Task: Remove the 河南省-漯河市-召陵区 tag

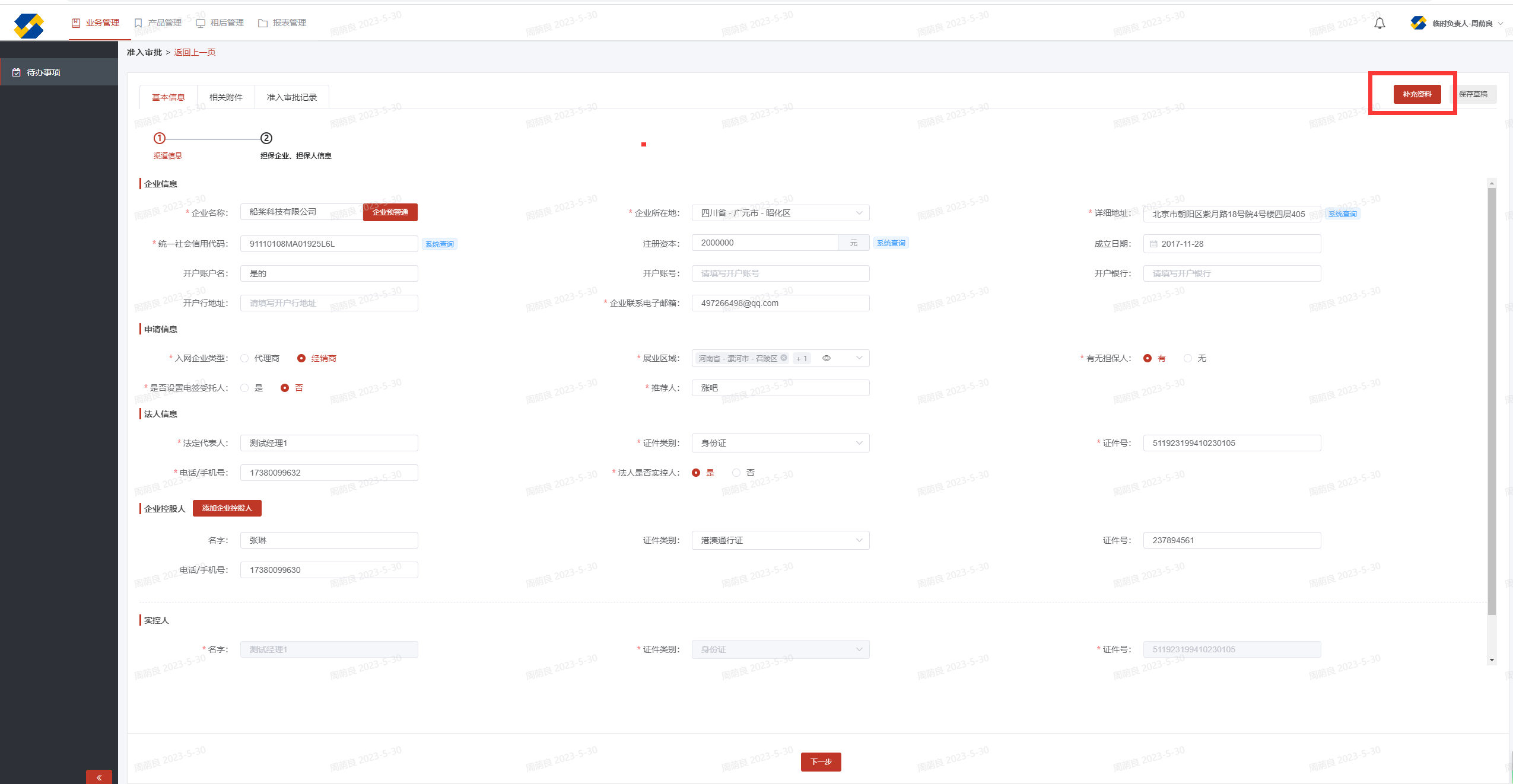Action: point(784,358)
